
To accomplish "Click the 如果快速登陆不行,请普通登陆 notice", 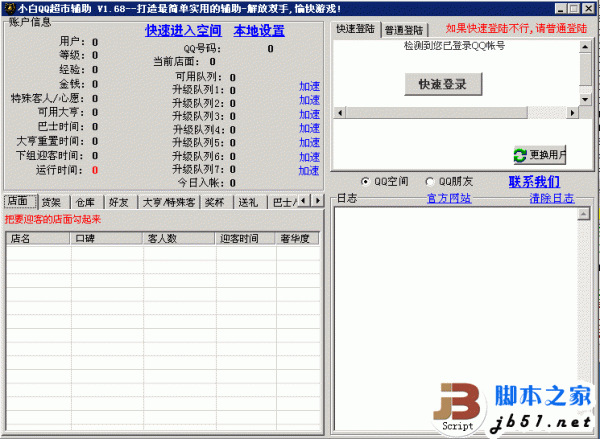I will tap(516, 28).
